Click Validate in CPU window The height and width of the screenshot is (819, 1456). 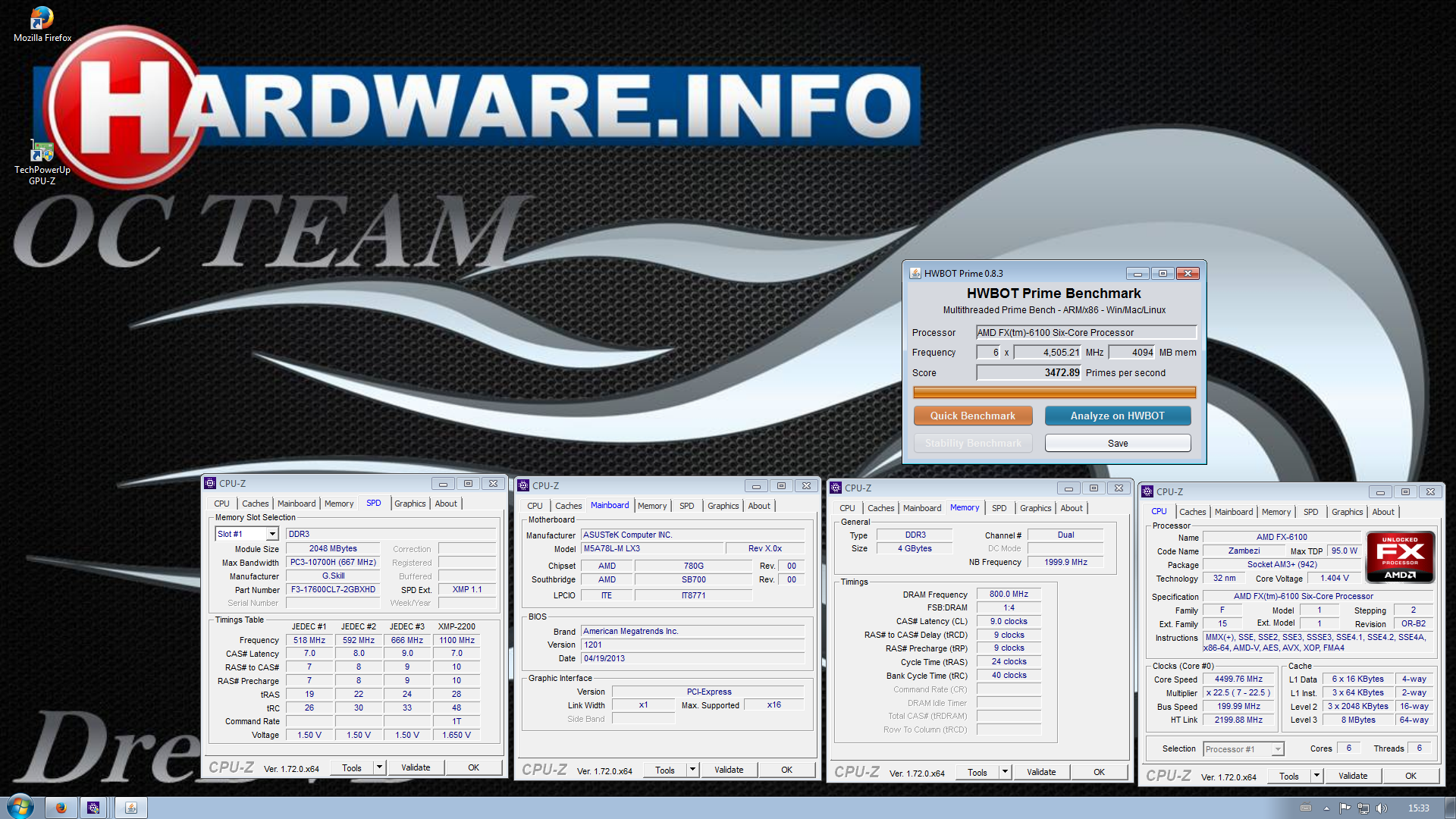[x=1353, y=776]
